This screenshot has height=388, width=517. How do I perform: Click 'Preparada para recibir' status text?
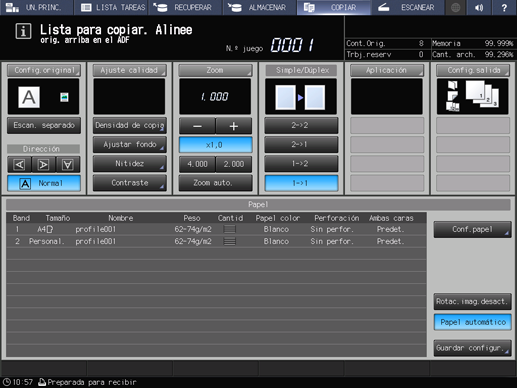click(92, 382)
